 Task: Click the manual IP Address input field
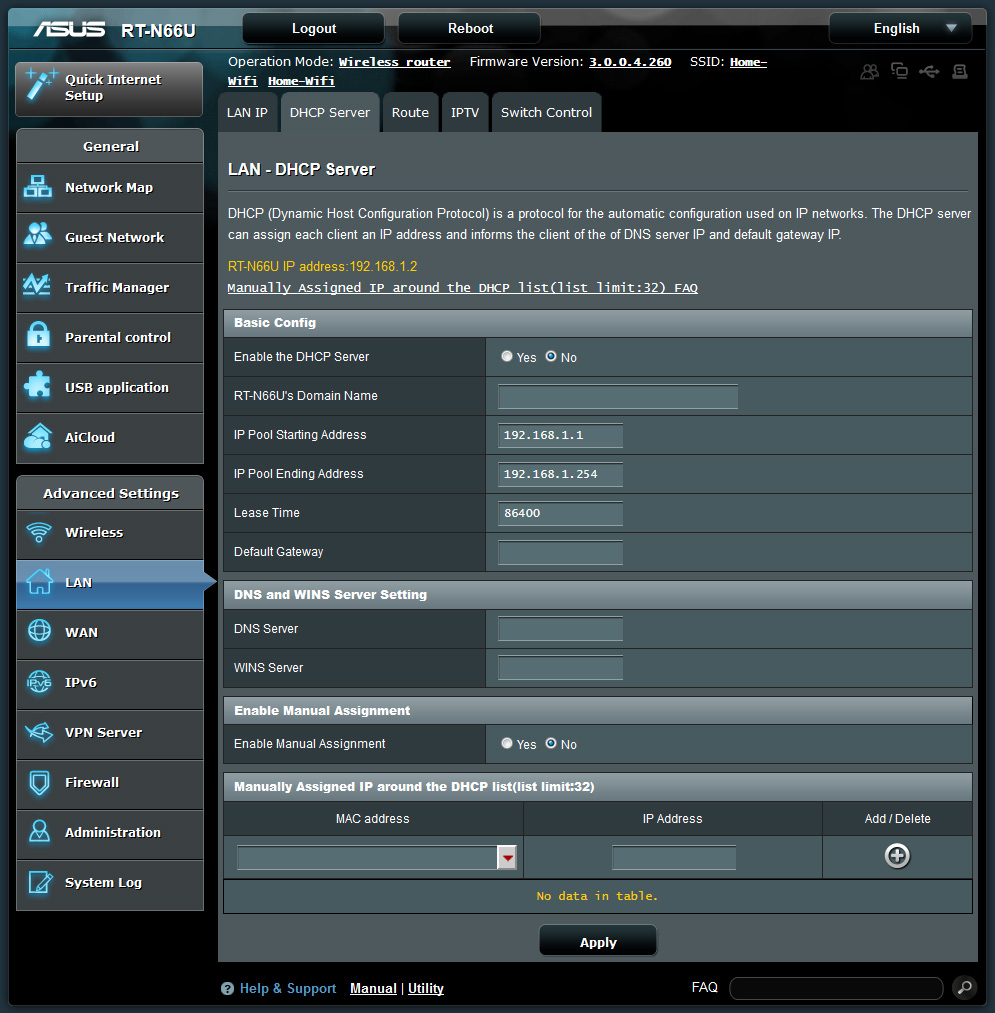[674, 858]
